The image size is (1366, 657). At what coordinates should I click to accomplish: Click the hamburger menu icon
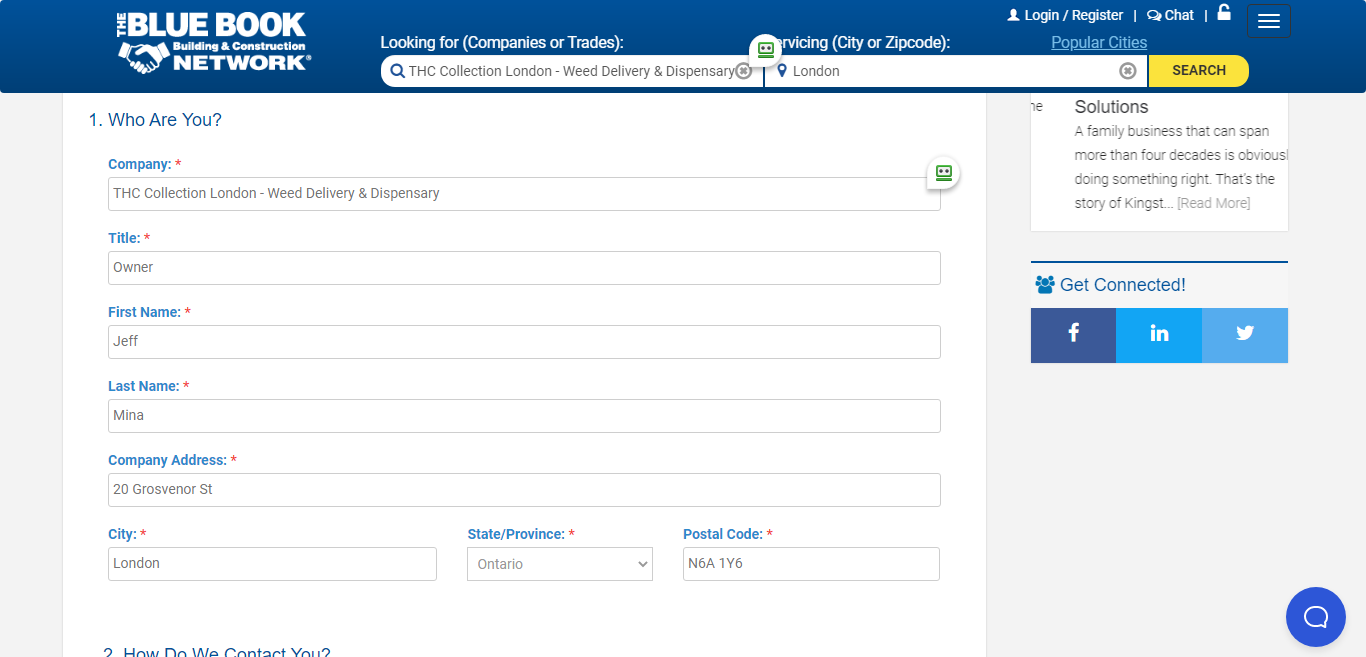(x=1269, y=21)
